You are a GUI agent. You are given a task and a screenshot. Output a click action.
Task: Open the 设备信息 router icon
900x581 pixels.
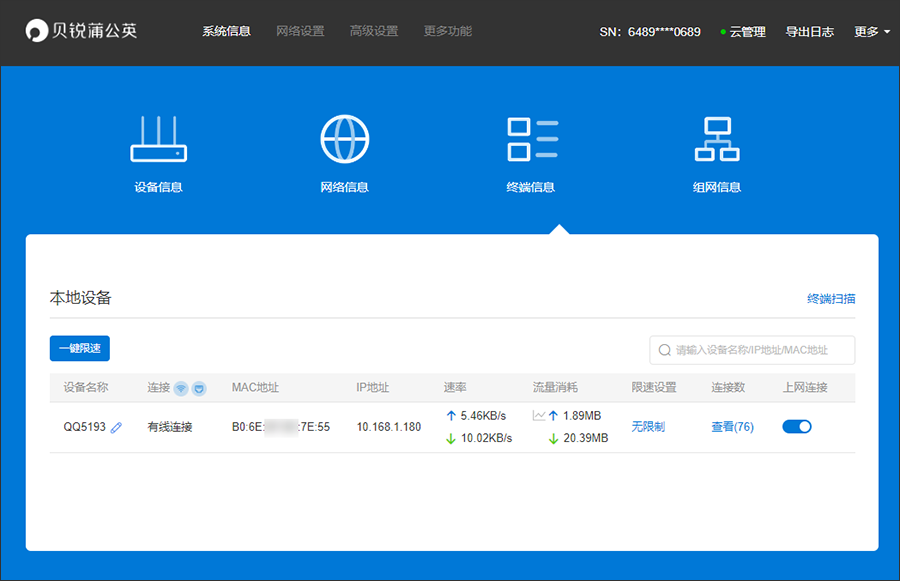(x=158, y=139)
